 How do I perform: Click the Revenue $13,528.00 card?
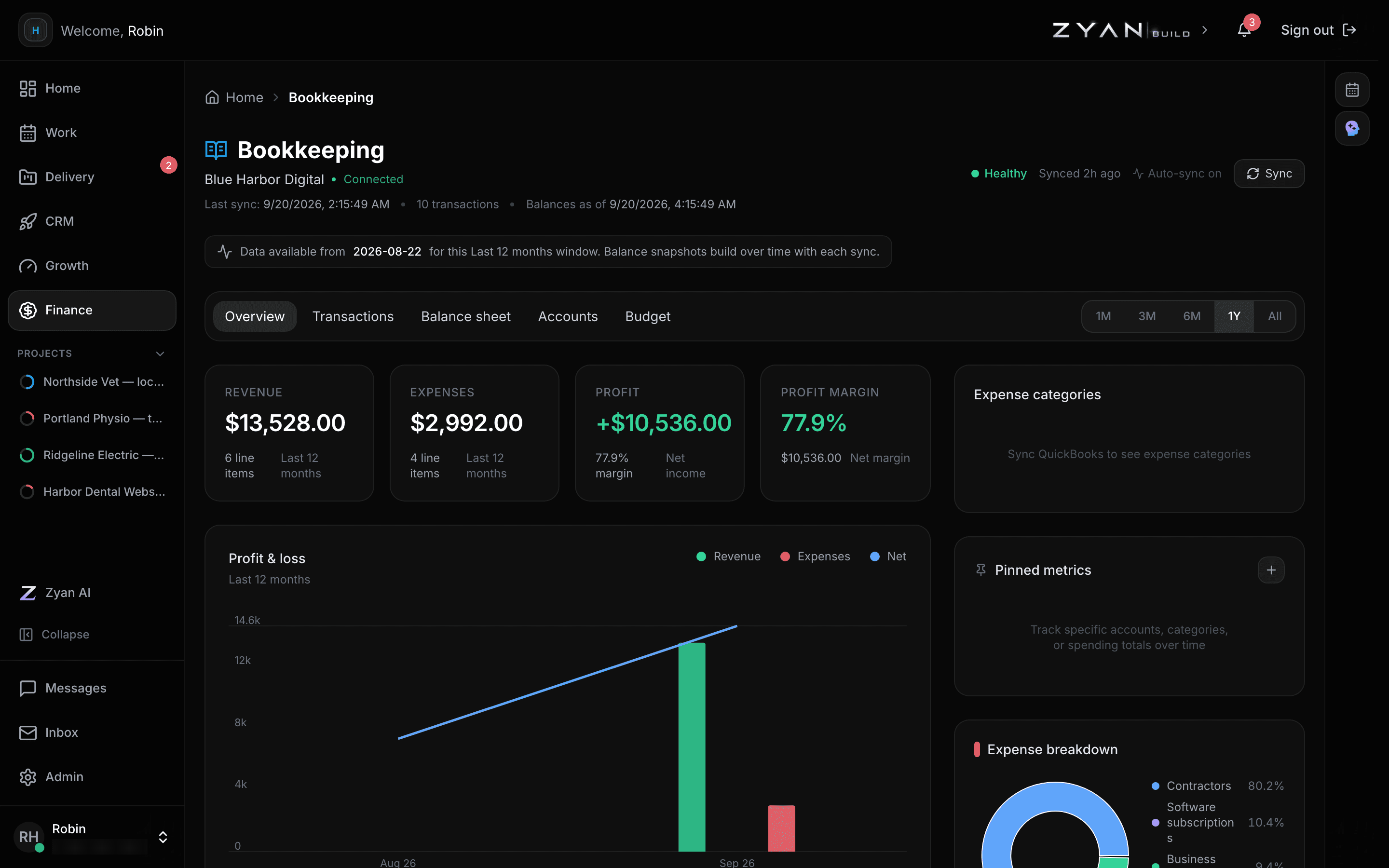tap(289, 433)
